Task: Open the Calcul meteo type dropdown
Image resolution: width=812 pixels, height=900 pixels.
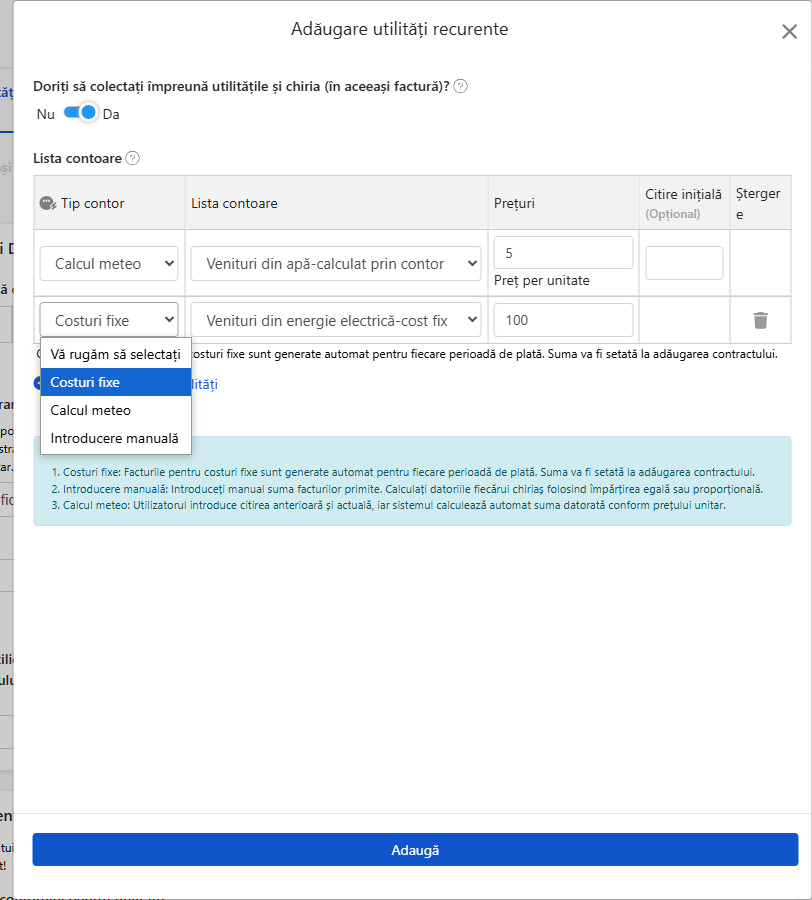Action: [109, 263]
